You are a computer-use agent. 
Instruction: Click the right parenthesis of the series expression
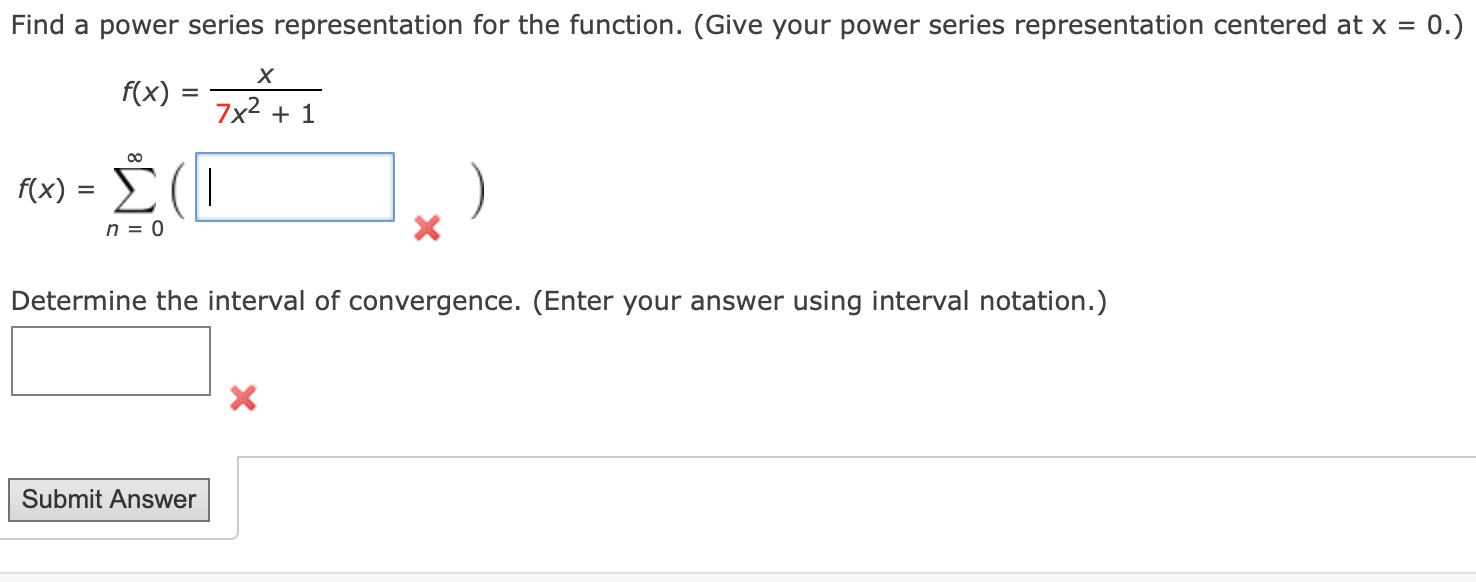(477, 188)
